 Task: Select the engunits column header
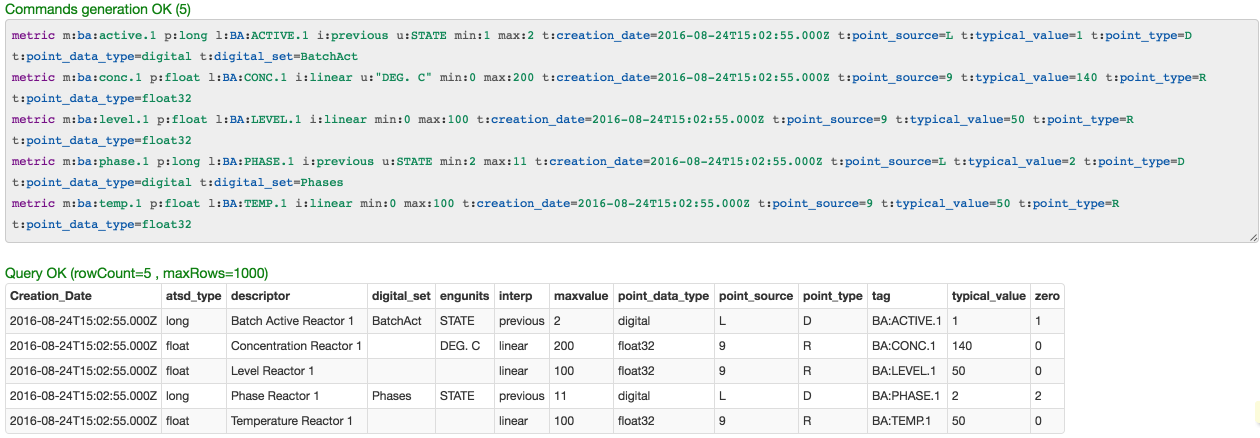[x=464, y=296]
